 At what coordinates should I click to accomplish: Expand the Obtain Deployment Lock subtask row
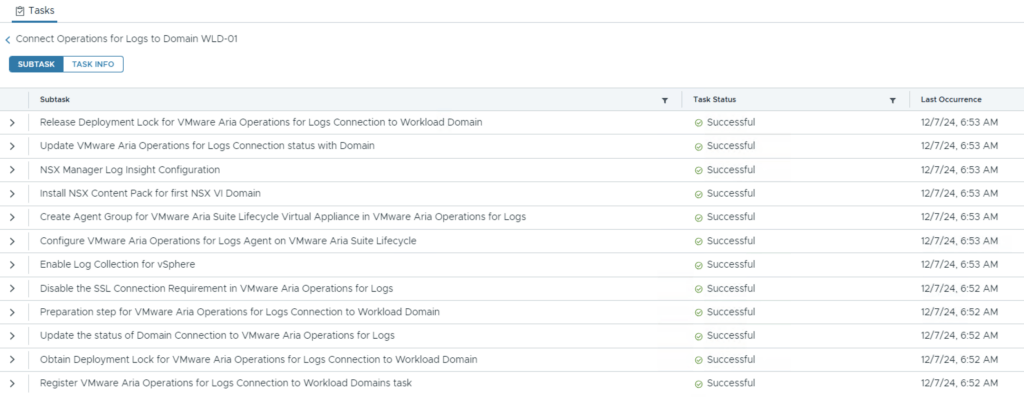[12, 359]
